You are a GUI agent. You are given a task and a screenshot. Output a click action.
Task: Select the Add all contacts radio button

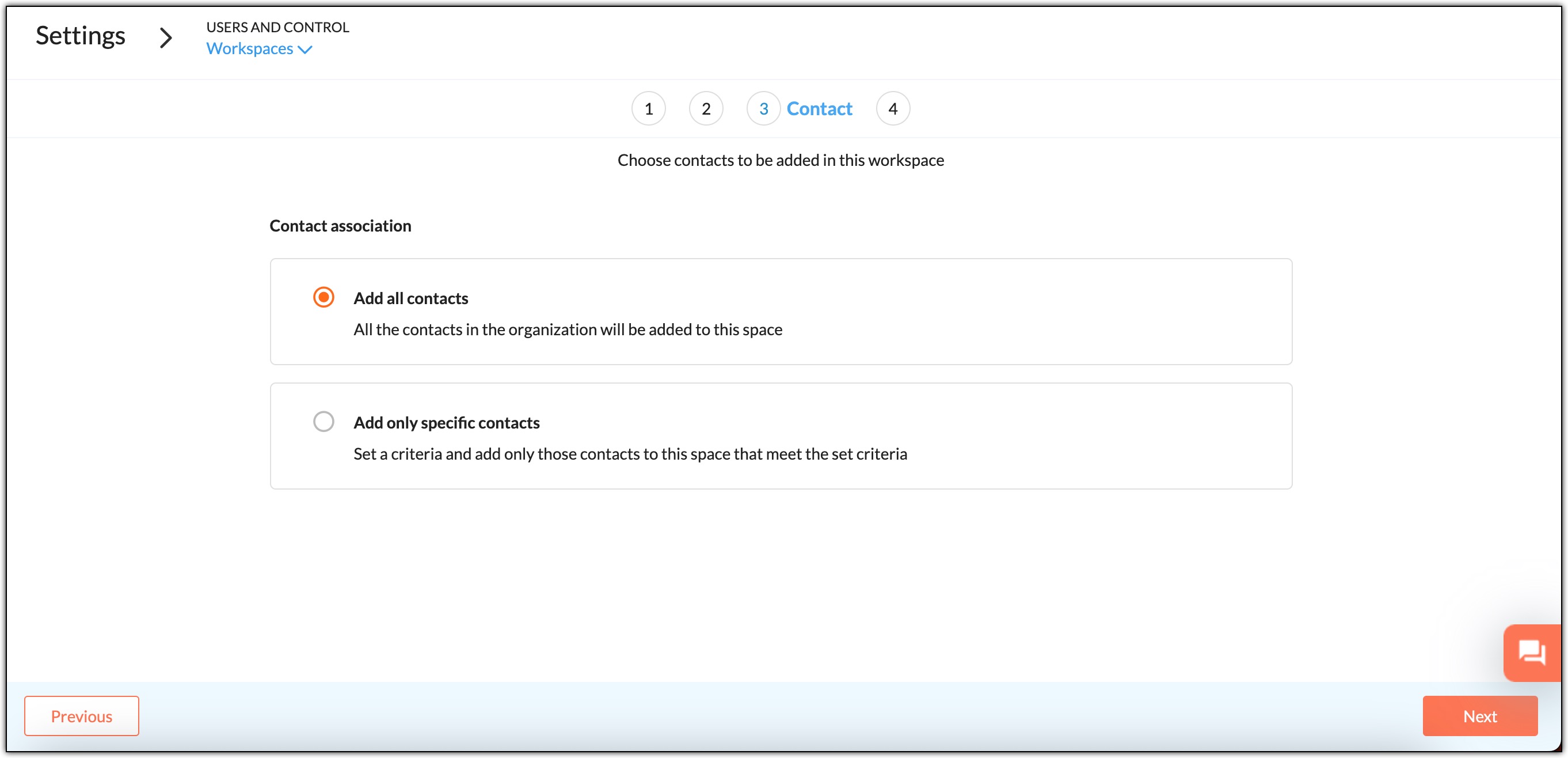pyautogui.click(x=324, y=297)
